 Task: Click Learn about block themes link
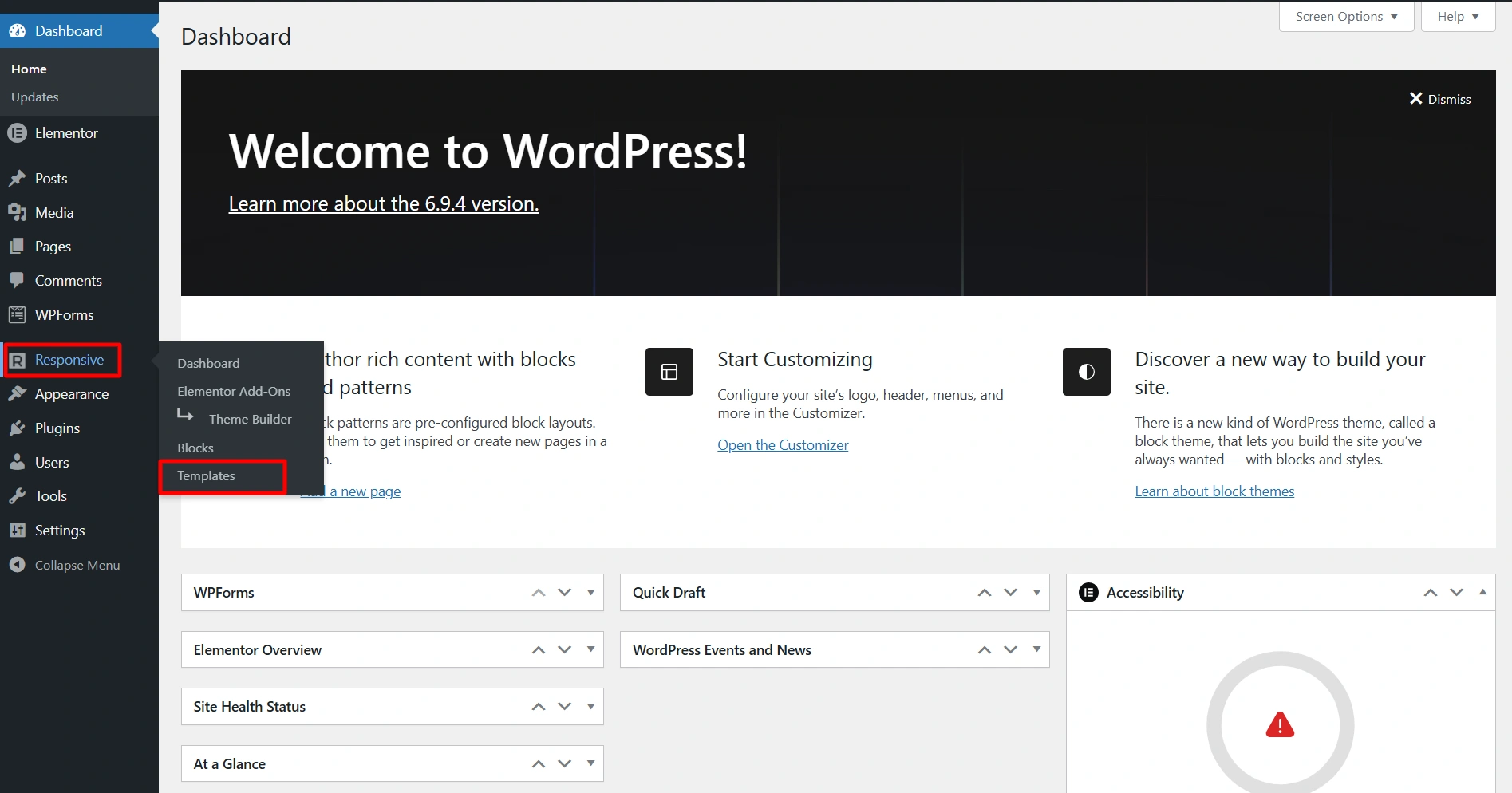(x=1214, y=491)
